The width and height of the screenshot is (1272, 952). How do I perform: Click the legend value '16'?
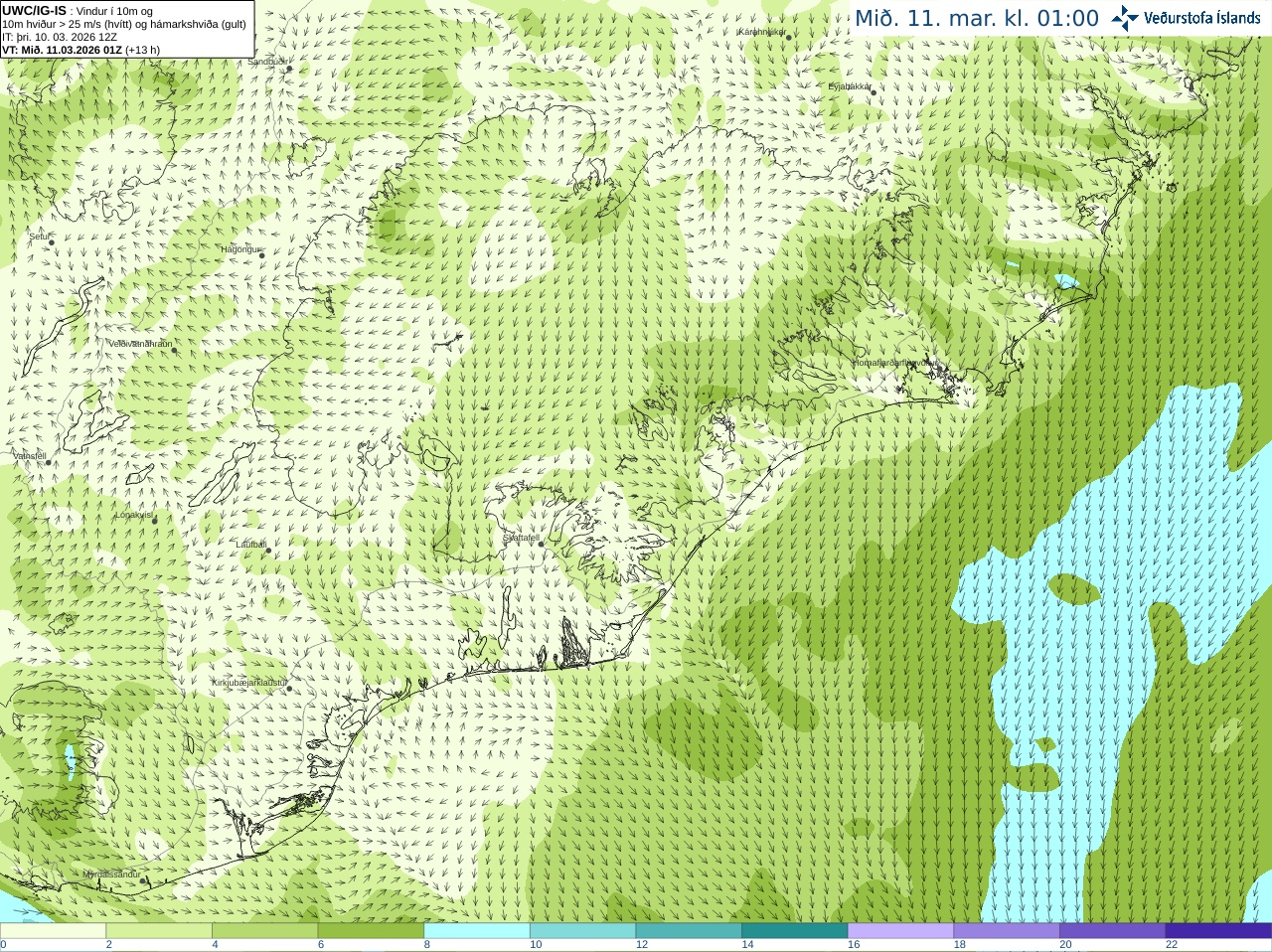(x=853, y=945)
